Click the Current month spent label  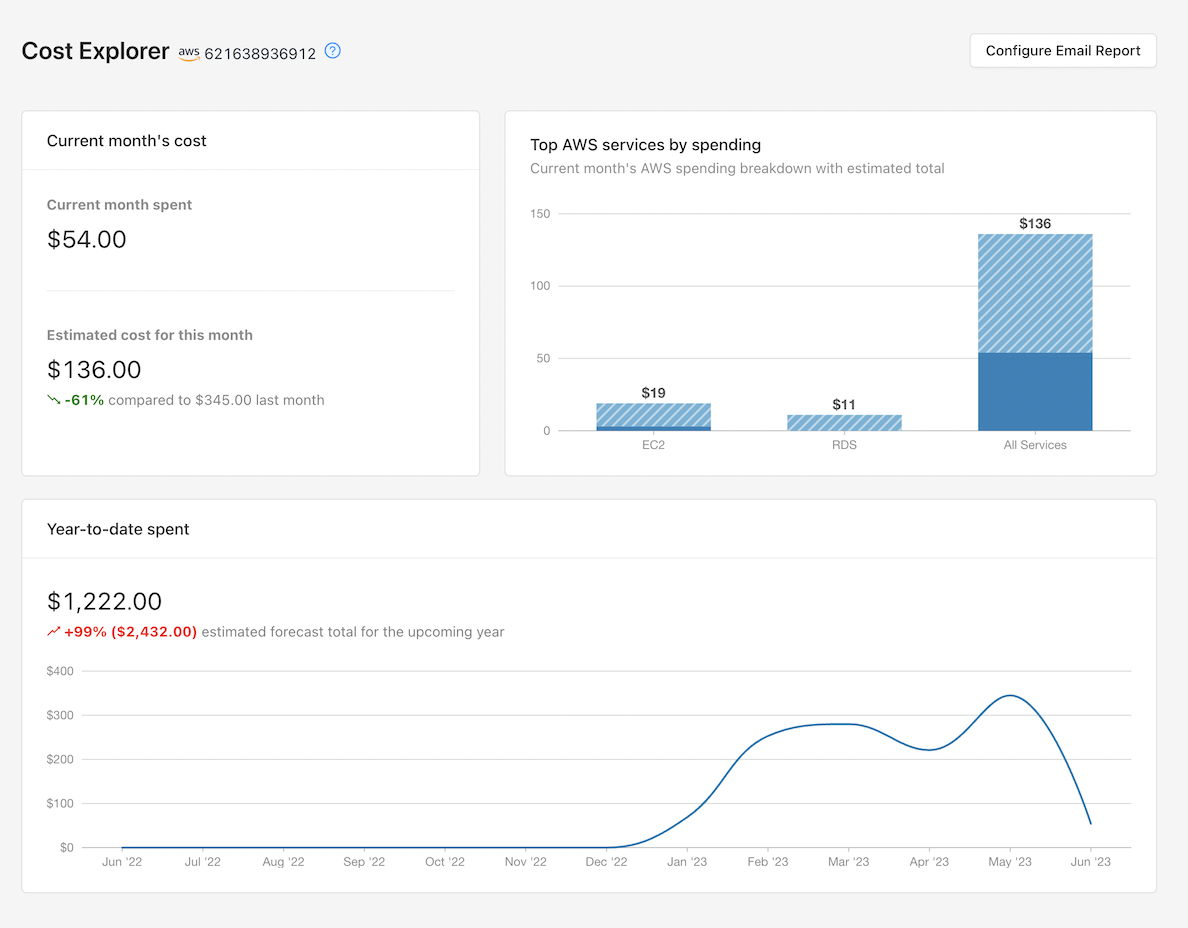coord(120,205)
